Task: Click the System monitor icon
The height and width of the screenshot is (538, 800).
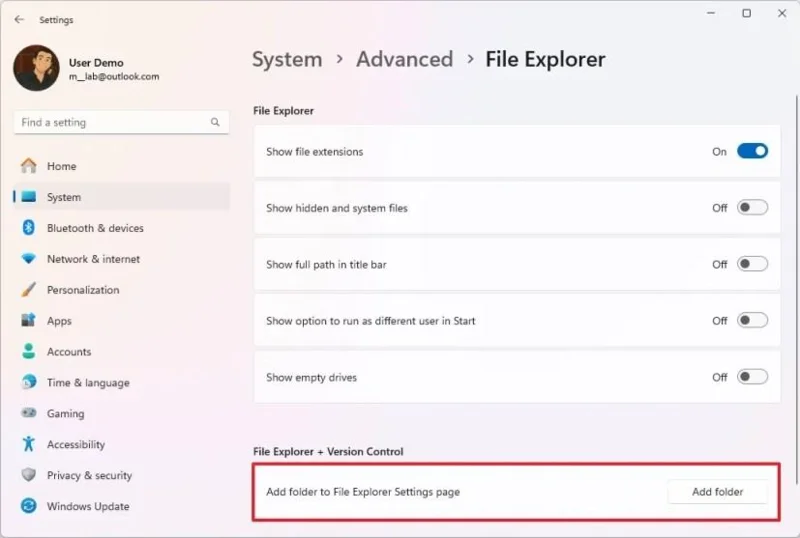Action: click(29, 197)
